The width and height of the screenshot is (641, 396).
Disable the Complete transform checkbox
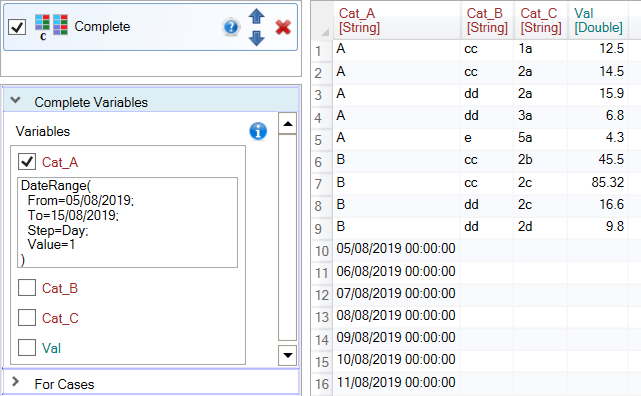[x=17, y=27]
